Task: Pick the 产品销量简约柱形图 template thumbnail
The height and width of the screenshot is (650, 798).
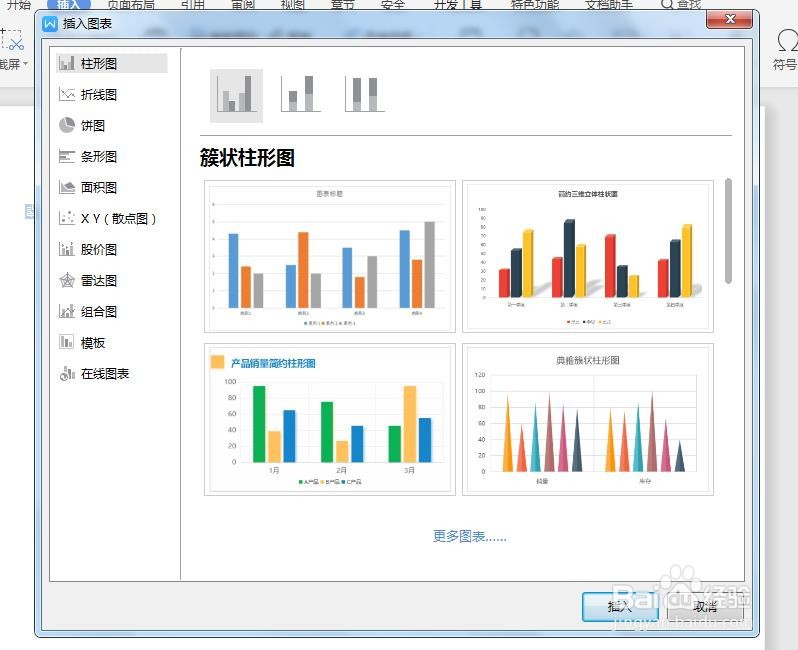Action: pos(330,419)
